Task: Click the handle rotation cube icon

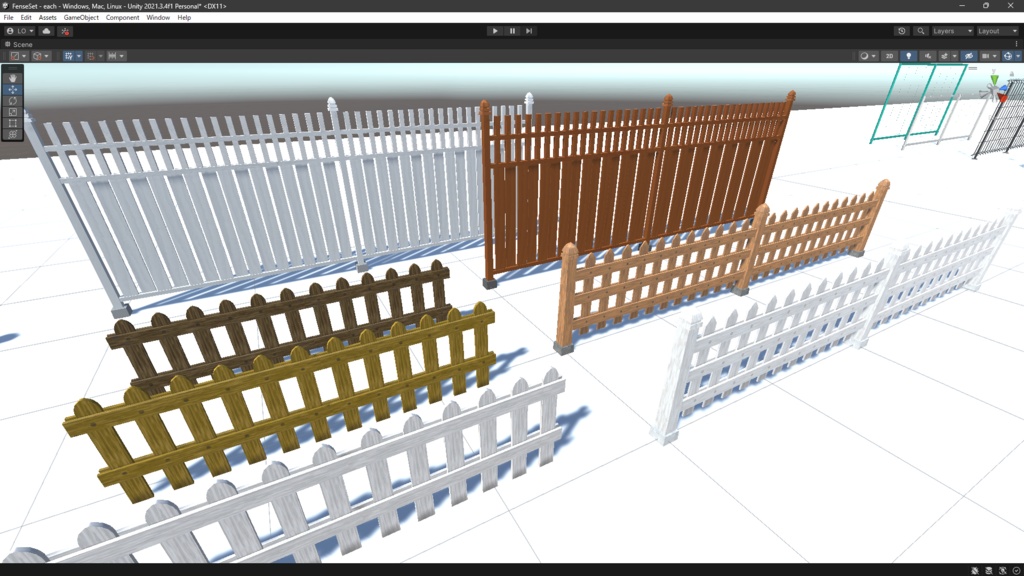Action: click(x=37, y=56)
